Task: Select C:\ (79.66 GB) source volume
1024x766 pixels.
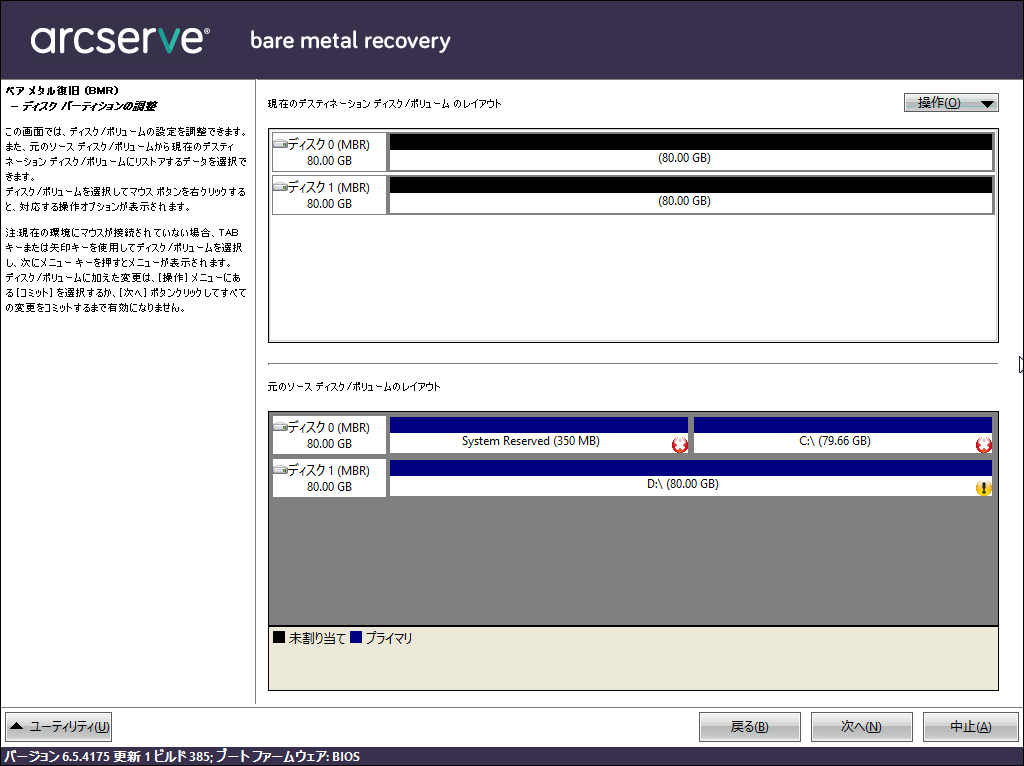Action: coord(843,435)
